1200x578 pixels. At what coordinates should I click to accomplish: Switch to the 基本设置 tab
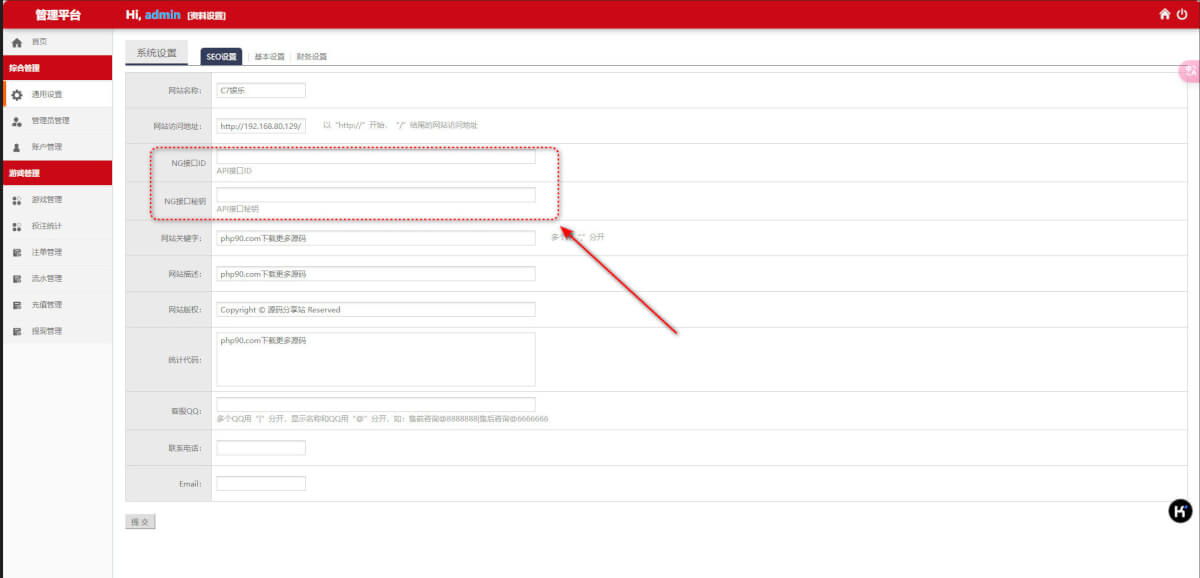click(x=269, y=57)
